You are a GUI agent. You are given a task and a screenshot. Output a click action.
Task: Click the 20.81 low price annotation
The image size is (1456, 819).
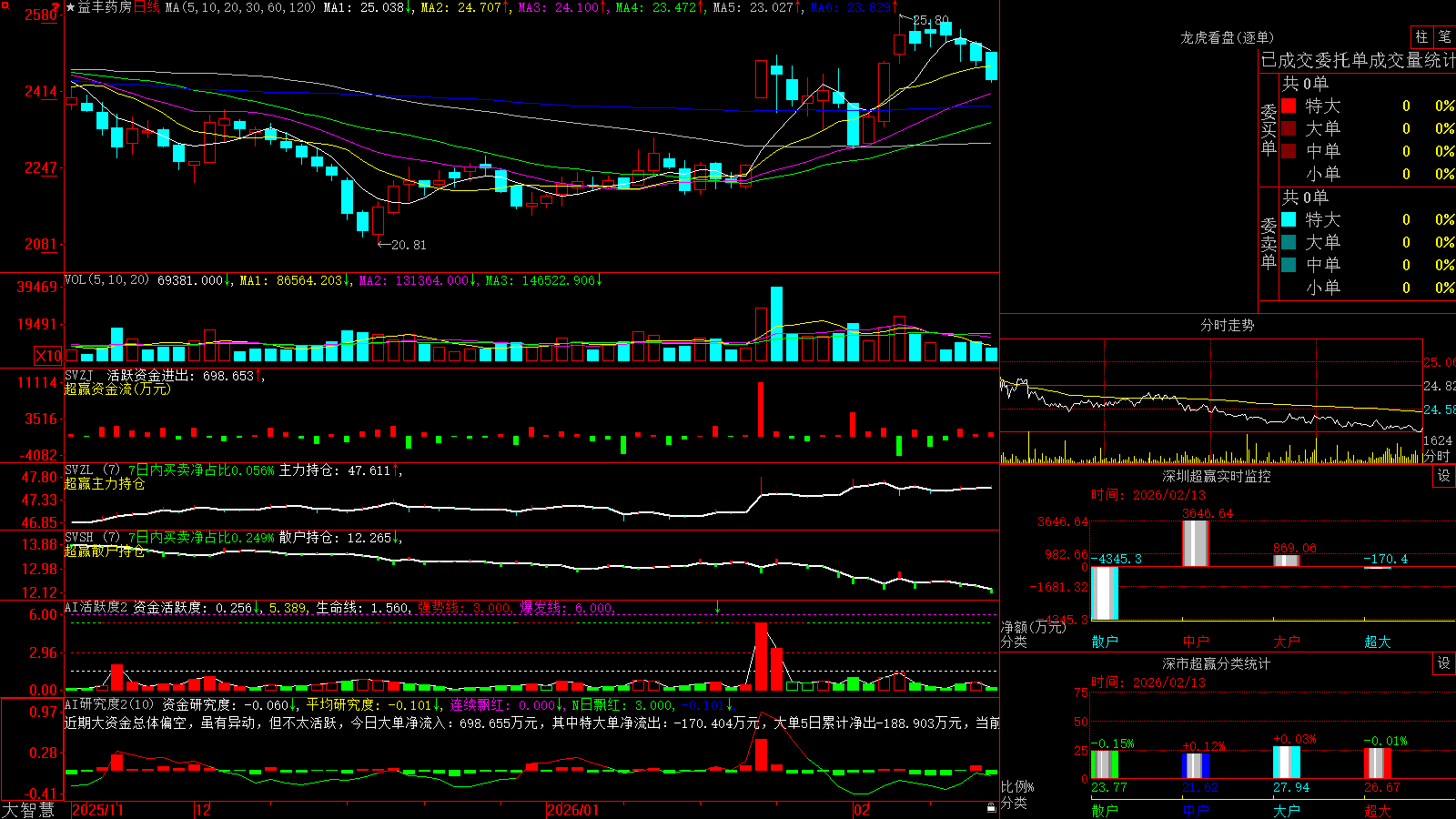(x=408, y=245)
